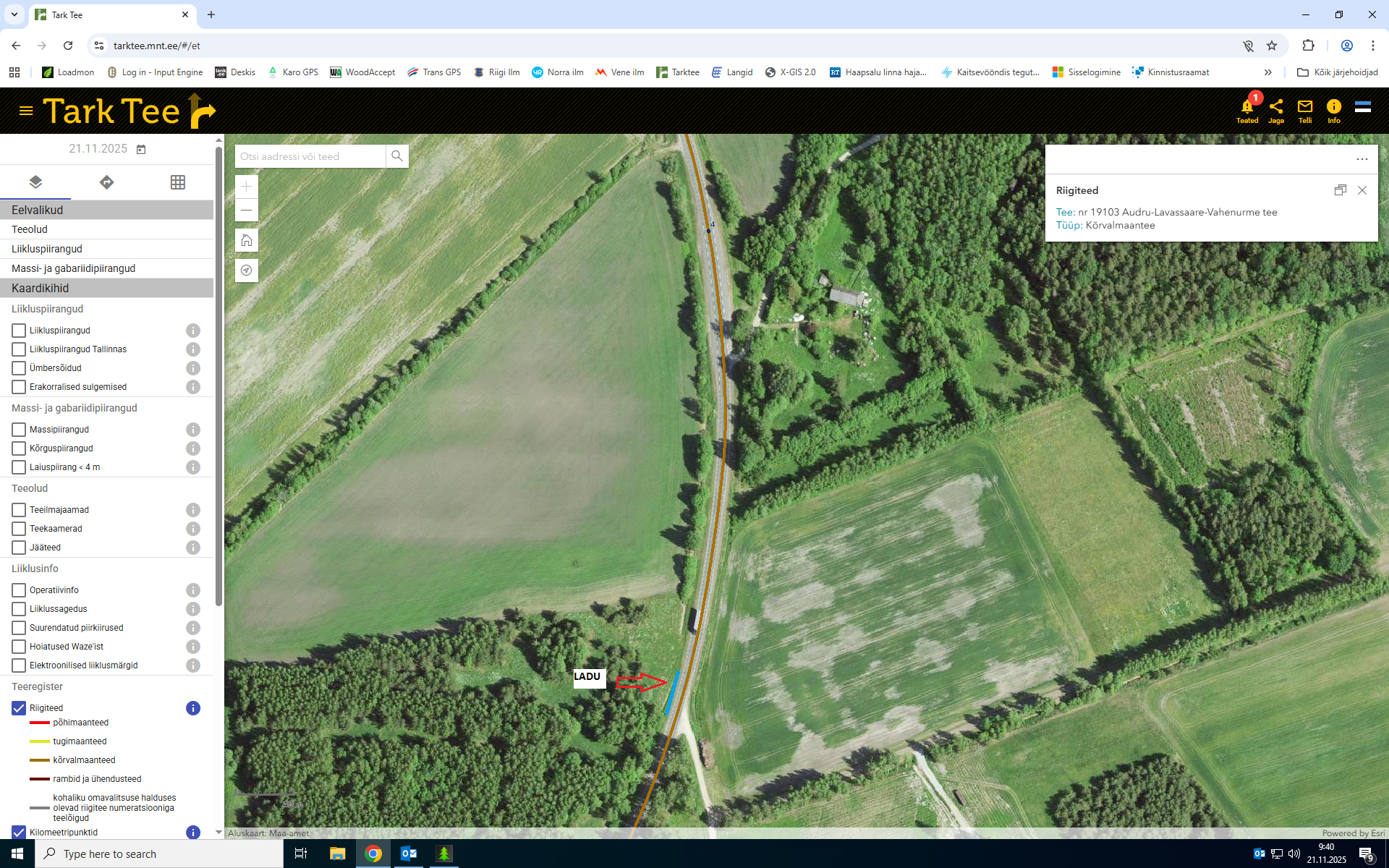Screen dimensions: 1389x868
Task: Expand the three-dots popup menu
Action: click(x=1362, y=159)
